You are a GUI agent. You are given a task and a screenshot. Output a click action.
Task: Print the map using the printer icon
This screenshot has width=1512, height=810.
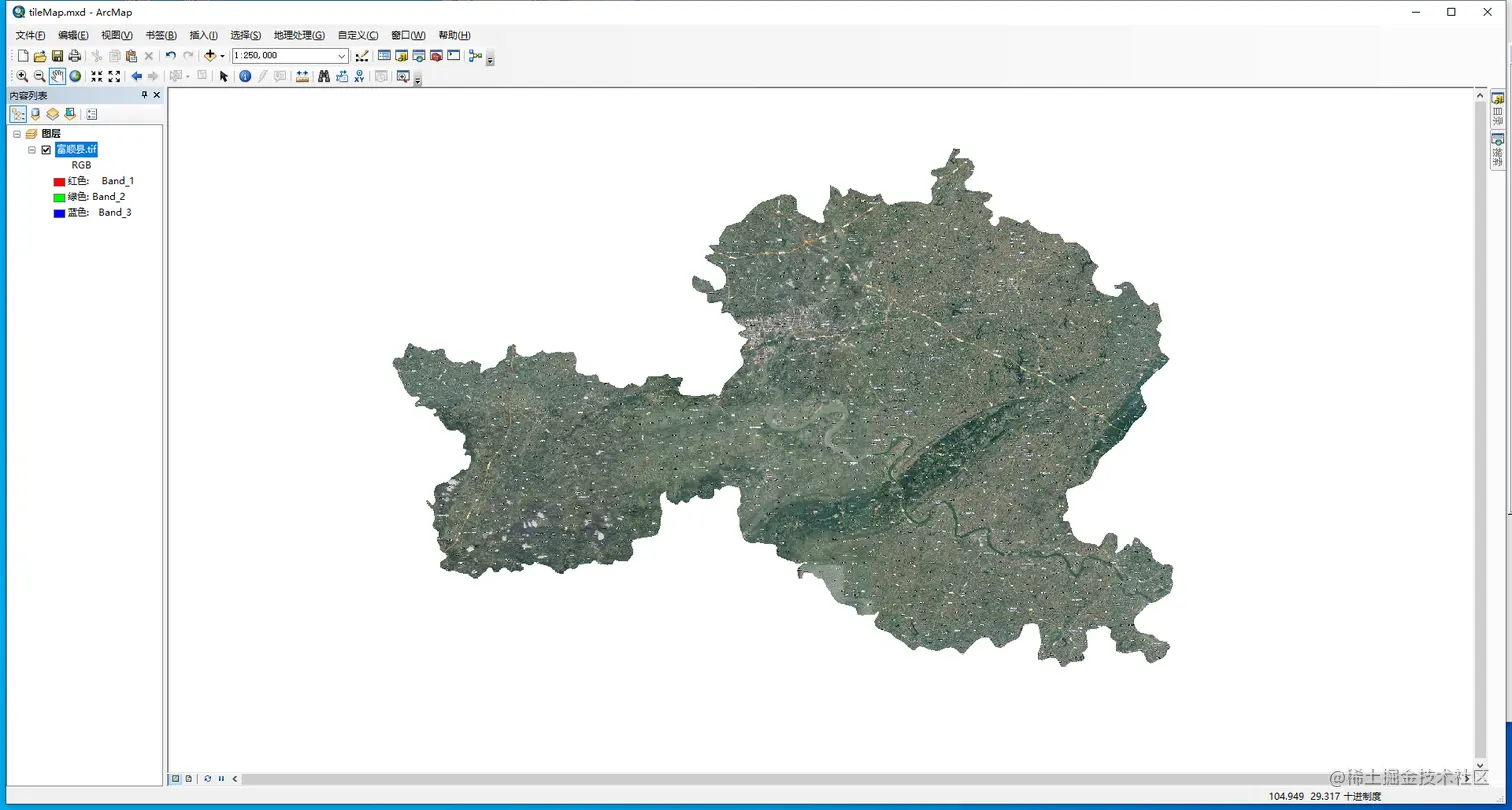coord(74,56)
